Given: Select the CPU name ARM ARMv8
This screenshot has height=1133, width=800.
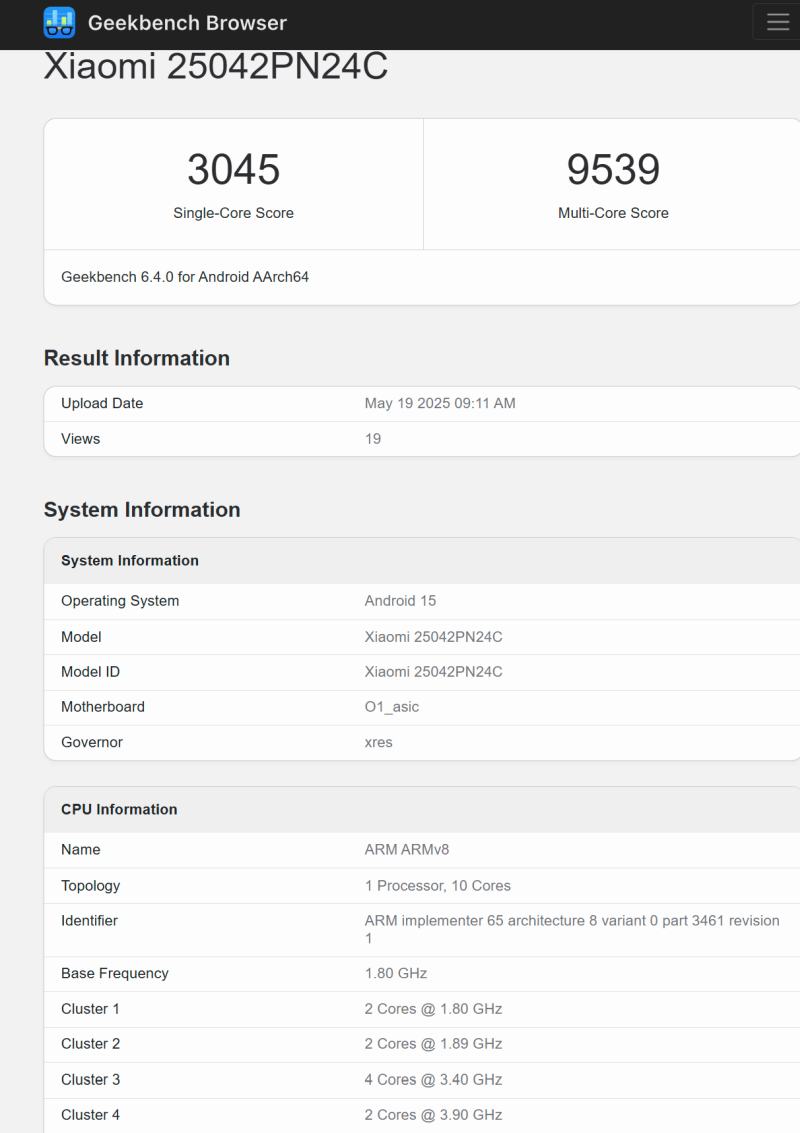Looking at the screenshot, I should click(407, 850).
